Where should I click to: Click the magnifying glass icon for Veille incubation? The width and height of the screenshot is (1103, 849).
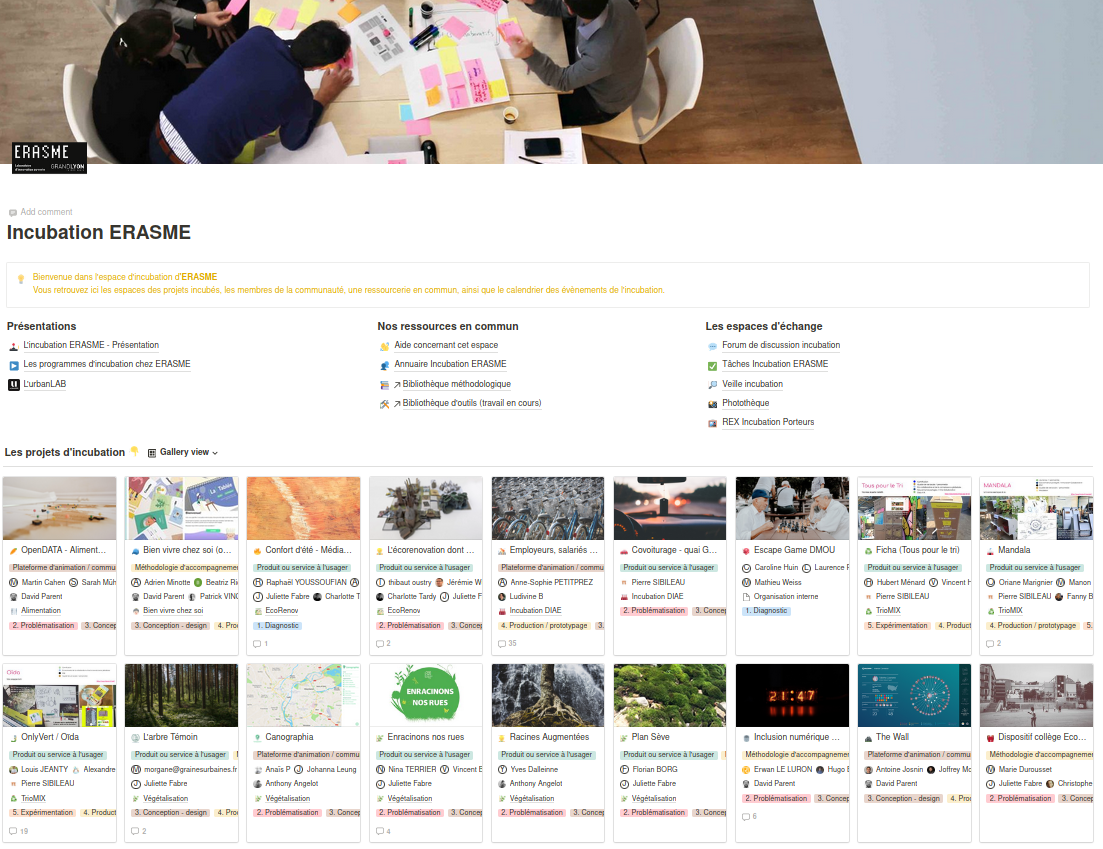coord(712,384)
